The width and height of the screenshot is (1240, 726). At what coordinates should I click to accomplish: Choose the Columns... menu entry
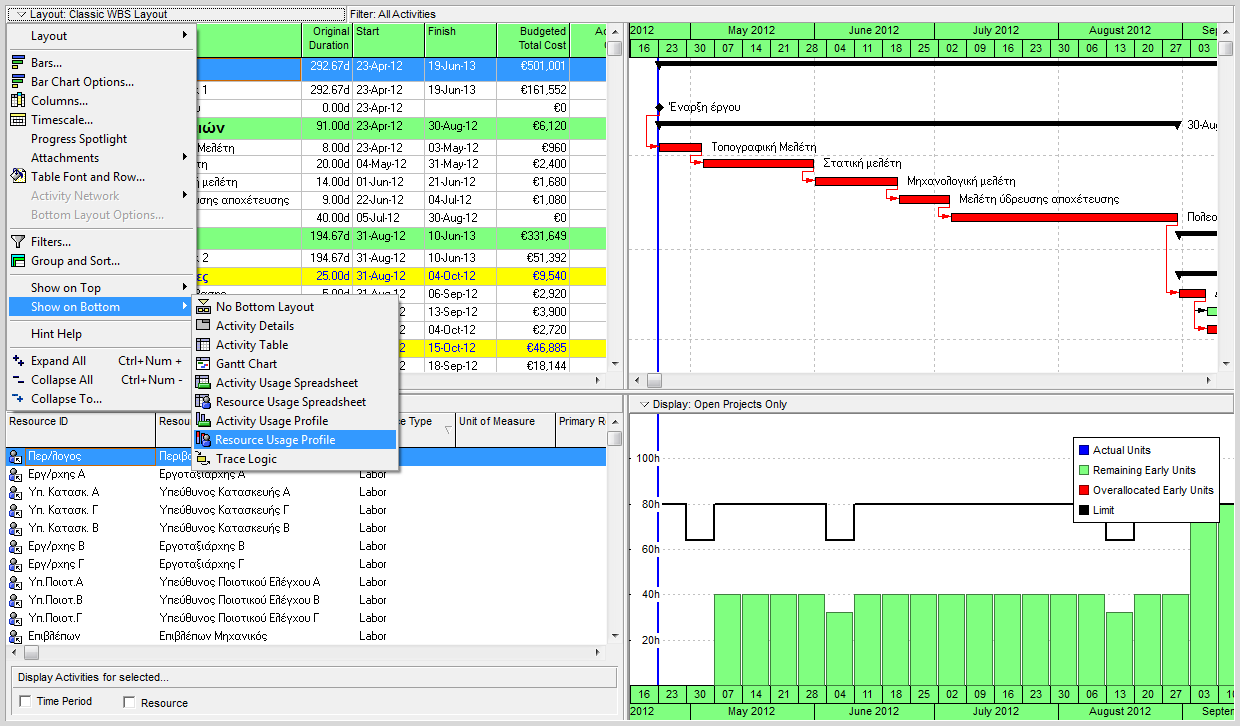pos(101,101)
